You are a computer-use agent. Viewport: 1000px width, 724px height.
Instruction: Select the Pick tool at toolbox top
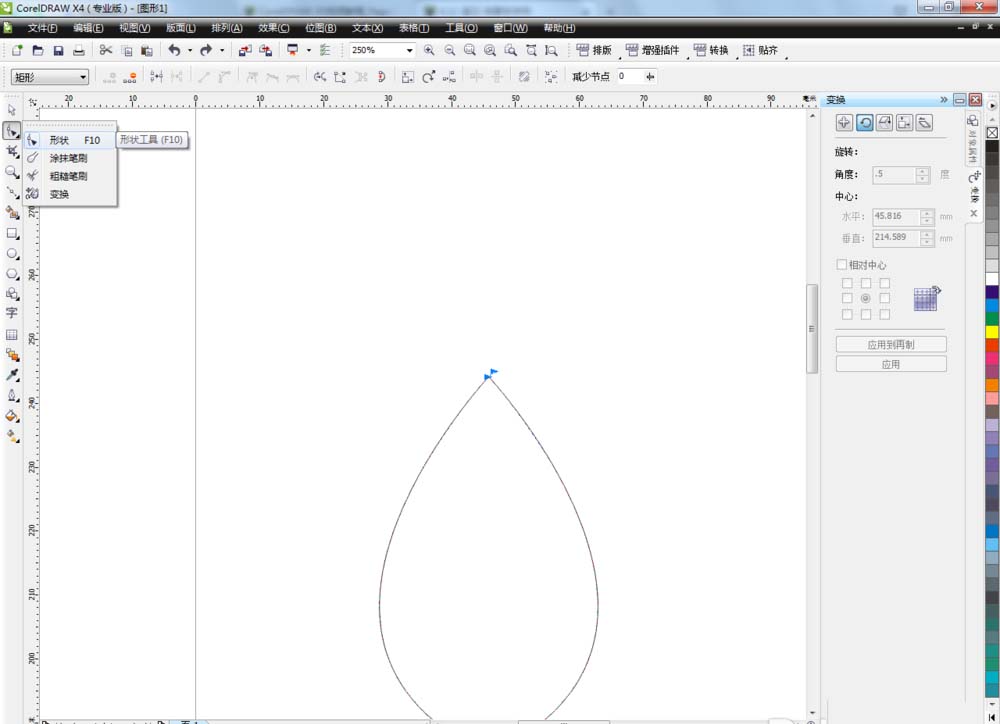[x=12, y=108]
